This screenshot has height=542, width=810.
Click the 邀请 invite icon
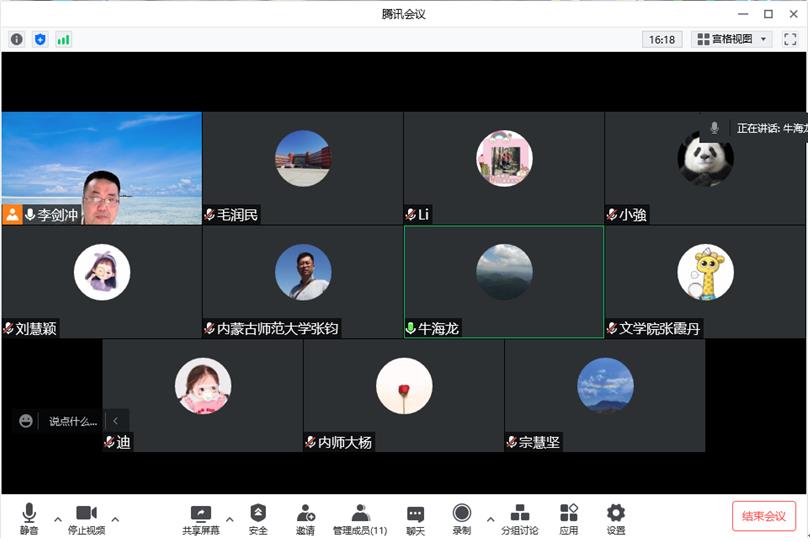305,518
